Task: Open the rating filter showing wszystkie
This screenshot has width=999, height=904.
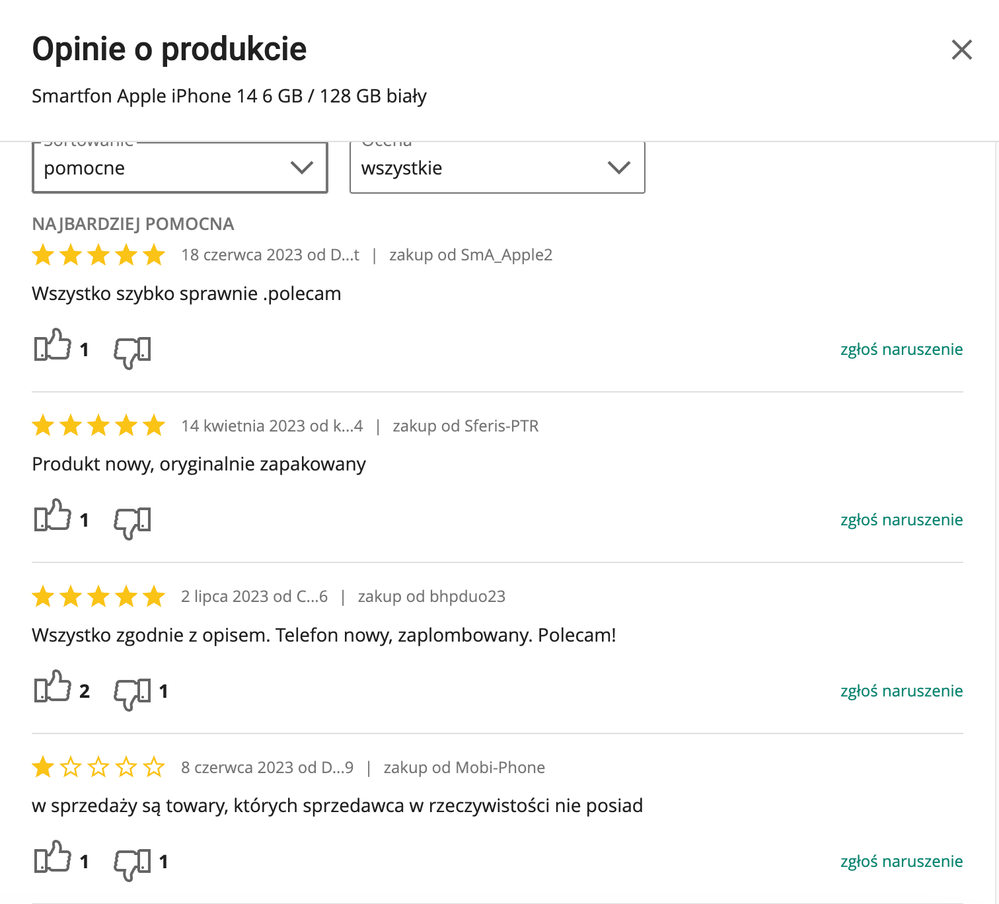Action: (497, 168)
